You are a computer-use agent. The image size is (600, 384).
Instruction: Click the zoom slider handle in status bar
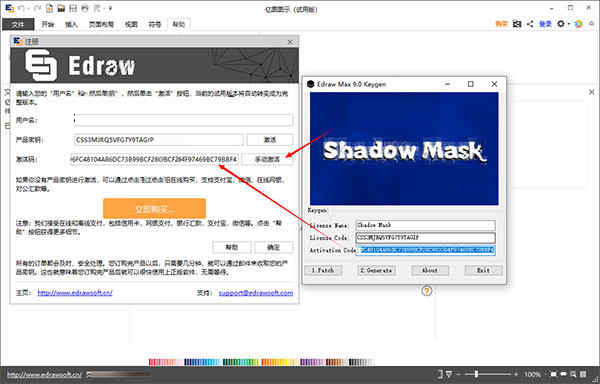tap(476, 374)
